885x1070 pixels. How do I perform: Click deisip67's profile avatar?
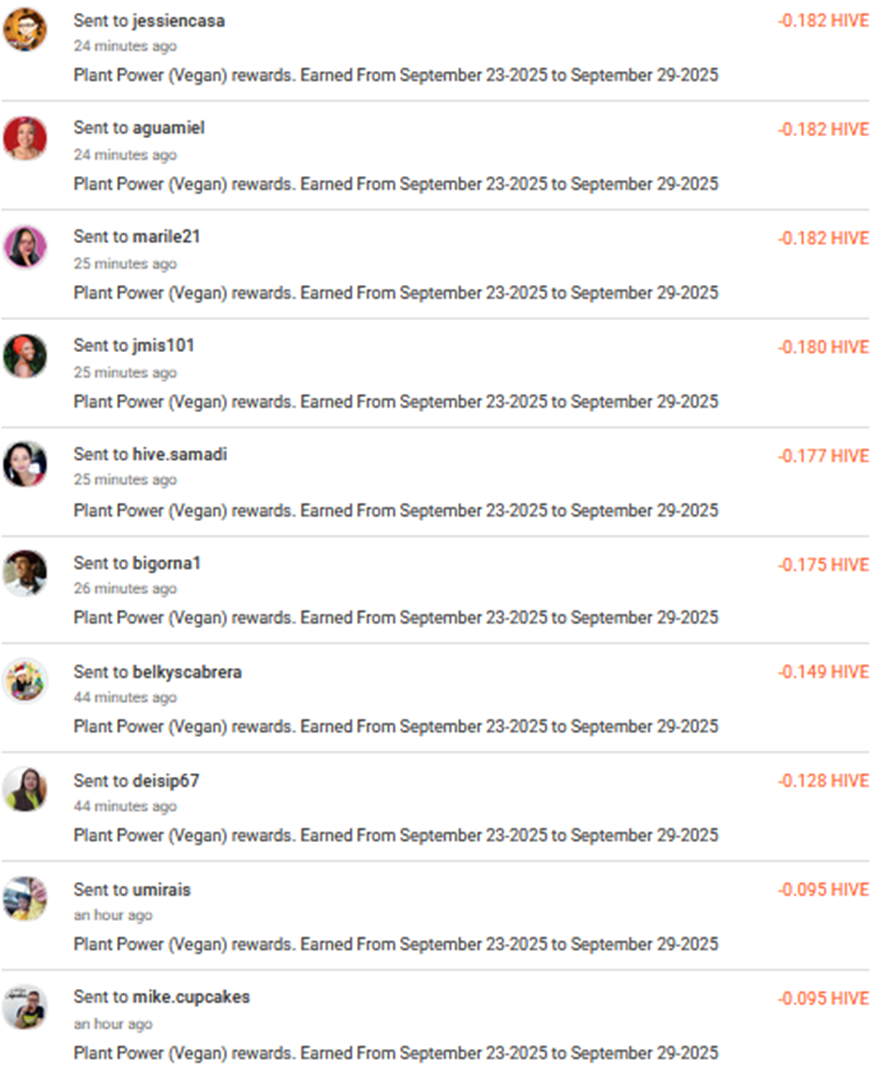(x=25, y=790)
